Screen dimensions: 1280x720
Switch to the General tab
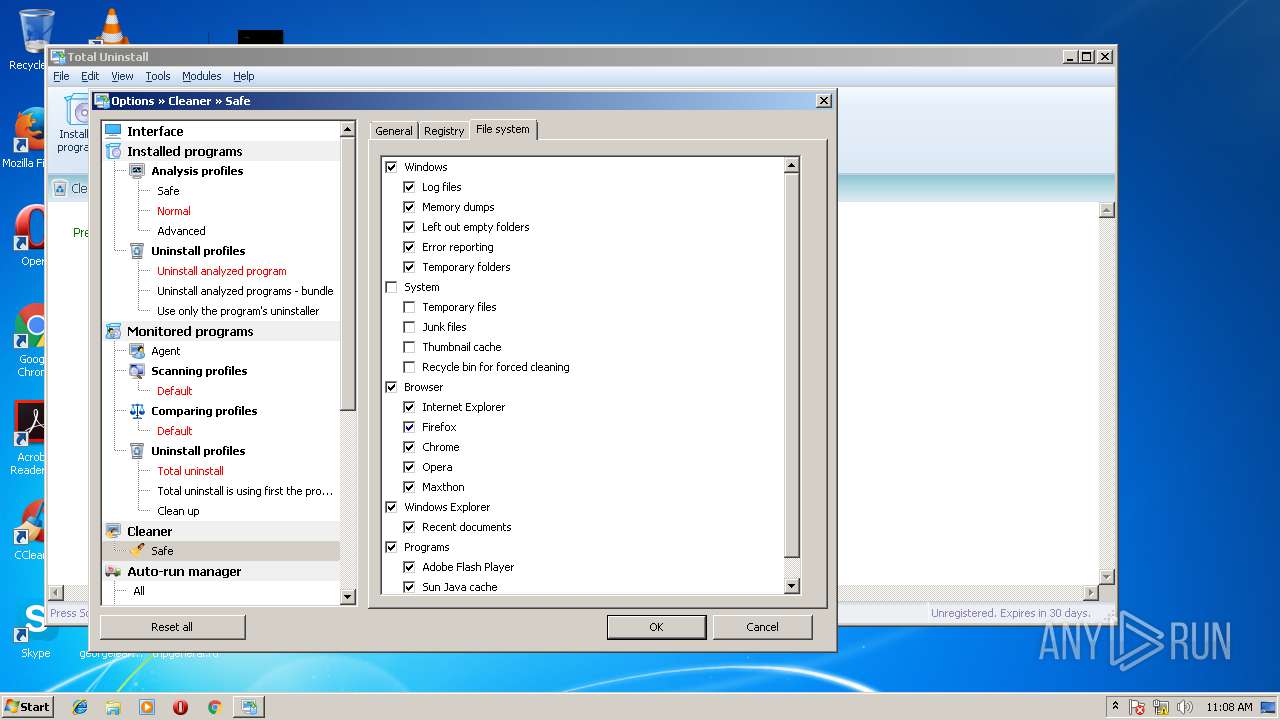[x=394, y=131]
